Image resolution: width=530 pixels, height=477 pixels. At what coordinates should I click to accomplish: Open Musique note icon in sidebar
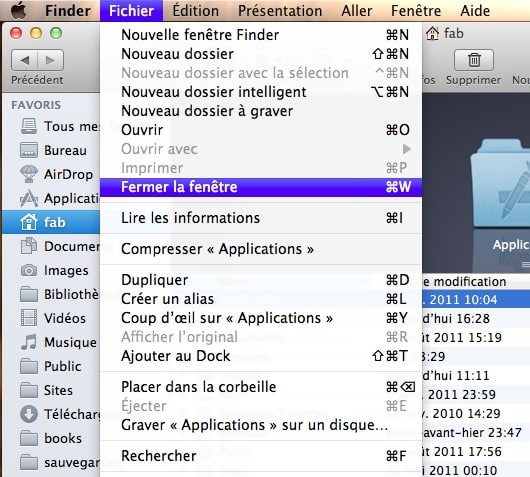tap(29, 342)
